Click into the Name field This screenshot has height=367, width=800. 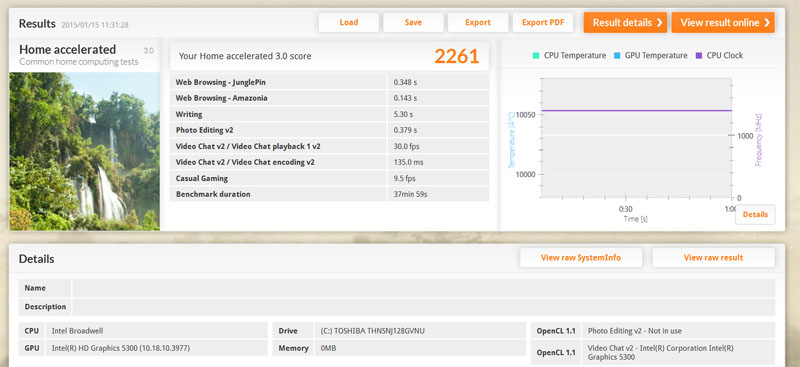click(x=423, y=288)
